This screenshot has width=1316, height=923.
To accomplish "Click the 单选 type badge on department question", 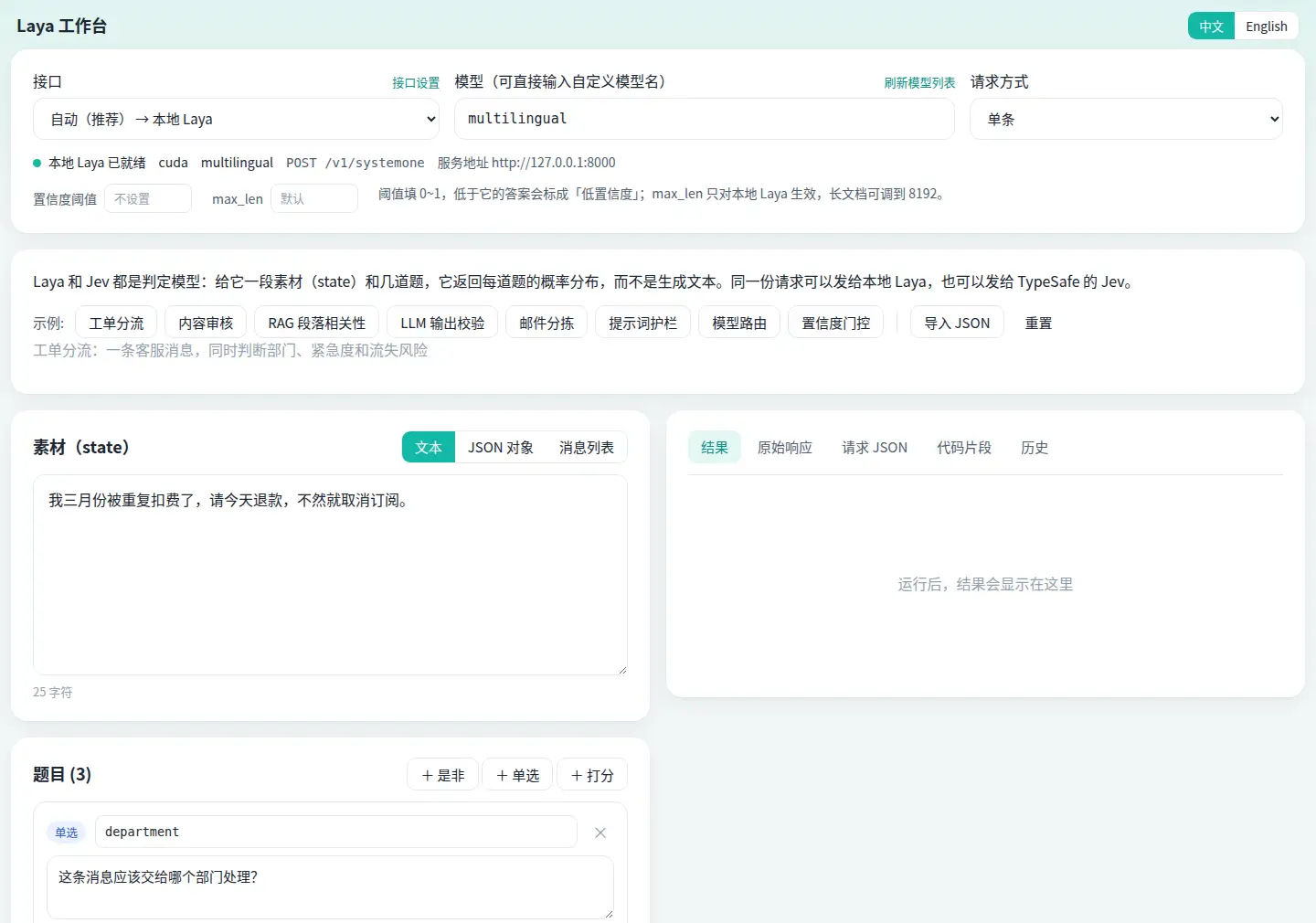I will [66, 833].
